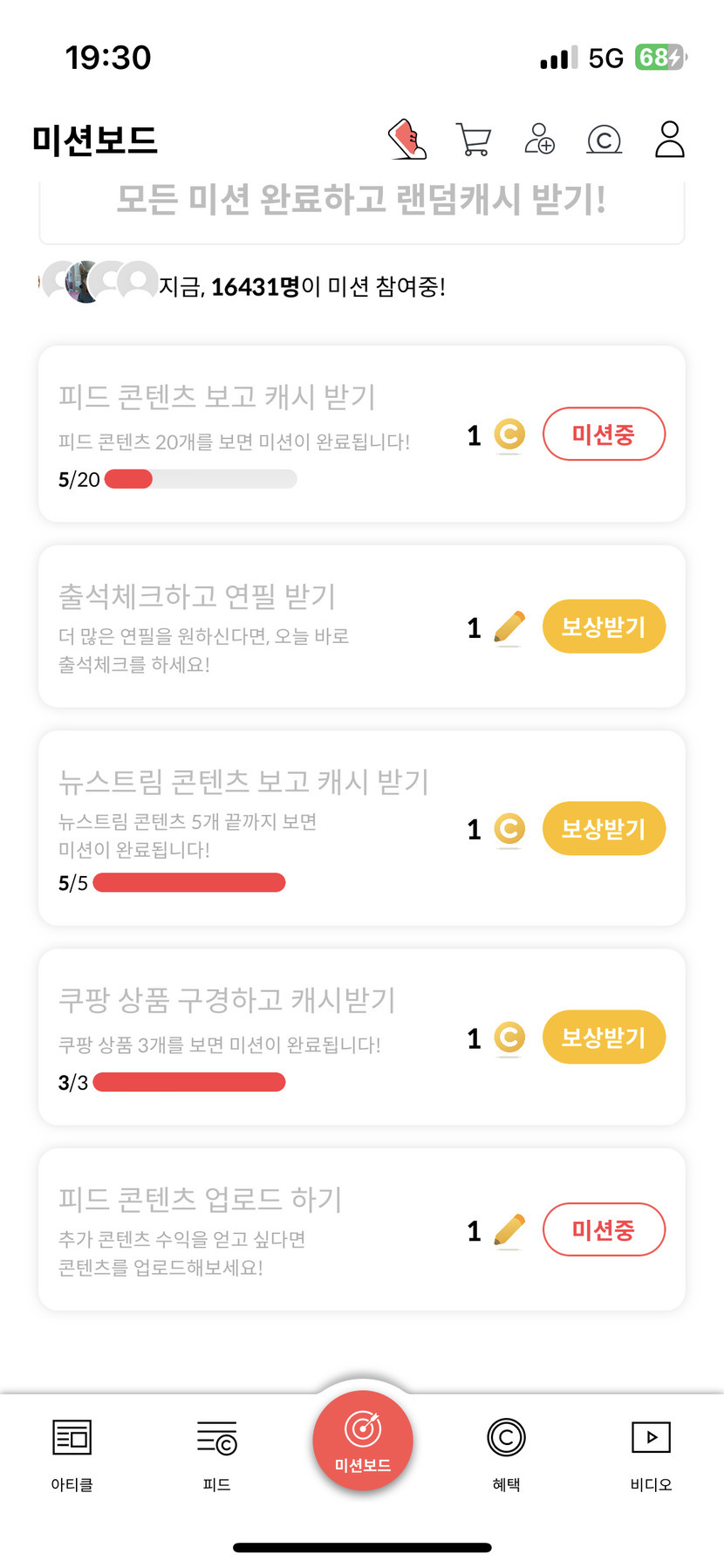Tap 미션중 button on feed content mission
Screen dimensions: 724x1568
pyautogui.click(x=604, y=434)
